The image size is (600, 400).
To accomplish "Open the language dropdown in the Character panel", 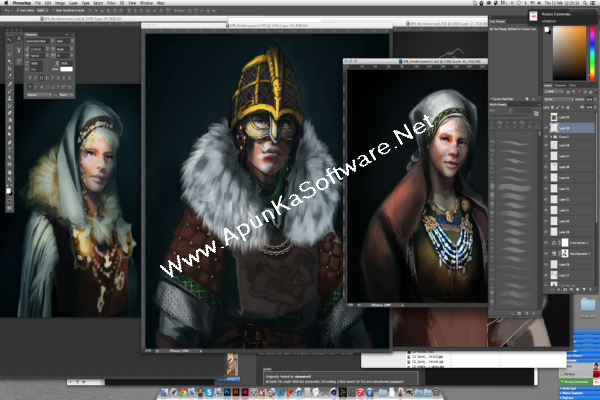I will [39, 95].
